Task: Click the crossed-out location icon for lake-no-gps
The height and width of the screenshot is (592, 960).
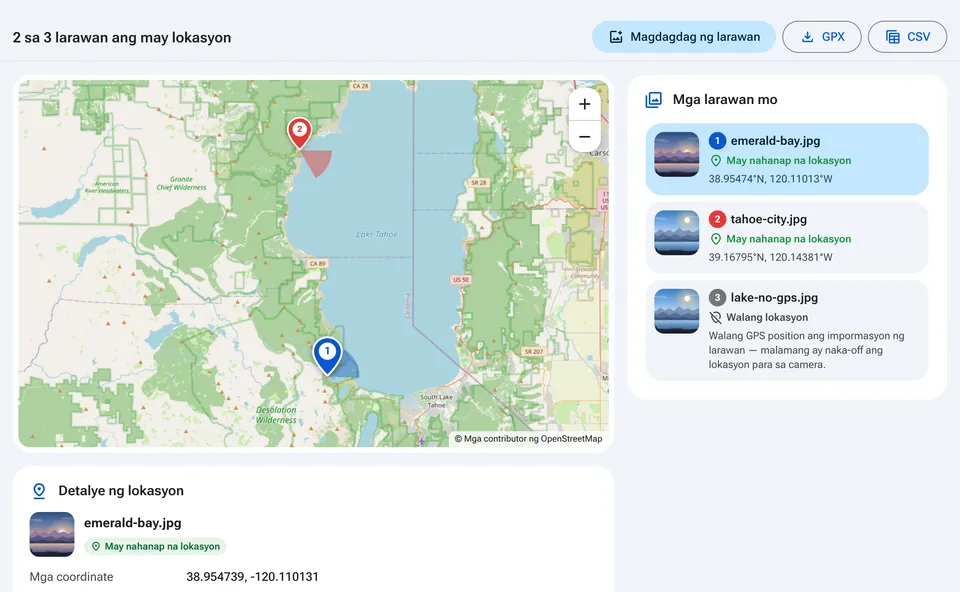Action: tap(715, 318)
